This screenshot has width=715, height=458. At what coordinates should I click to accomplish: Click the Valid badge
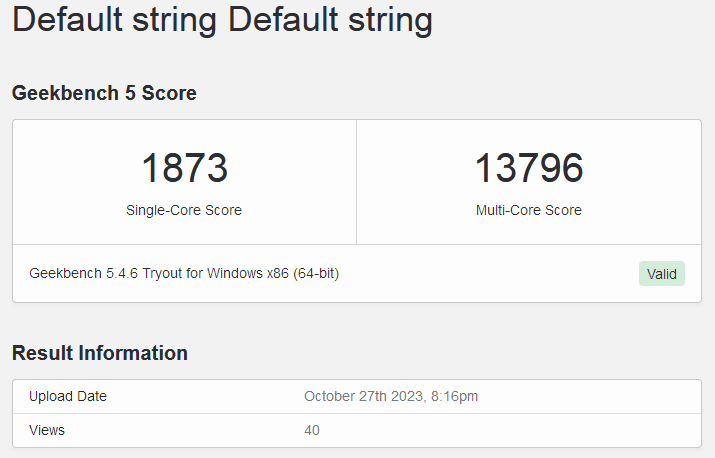[x=662, y=274]
